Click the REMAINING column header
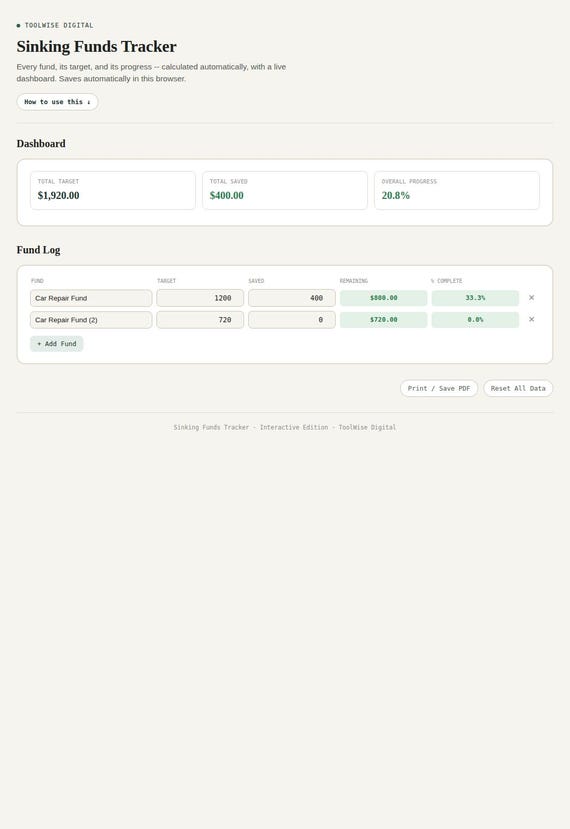The height and width of the screenshot is (829, 570). click(353, 281)
